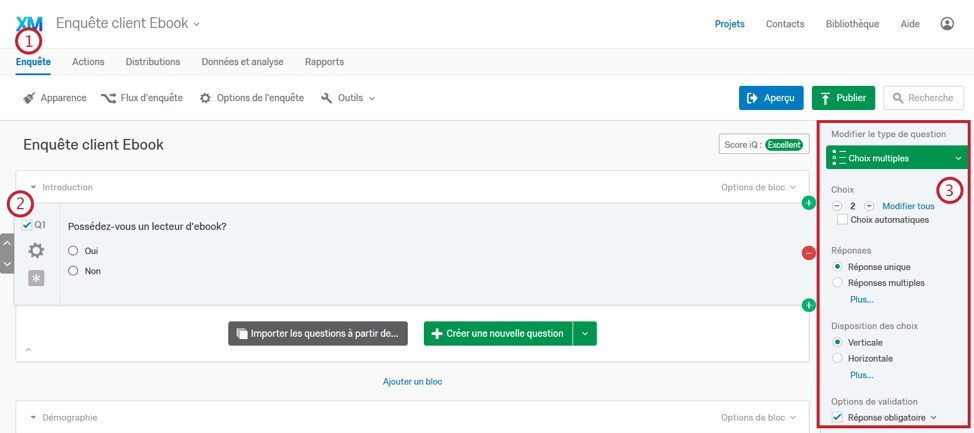974x433 pixels.
Task: Go to Contacts in top menu
Action: click(785, 24)
